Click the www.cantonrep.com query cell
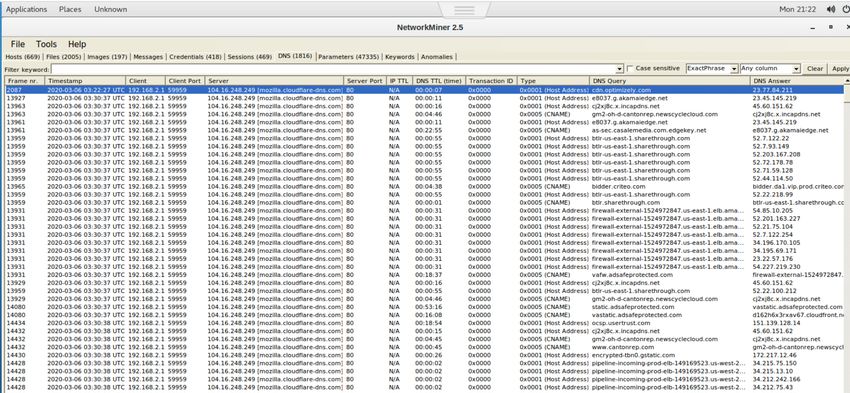 622,347
